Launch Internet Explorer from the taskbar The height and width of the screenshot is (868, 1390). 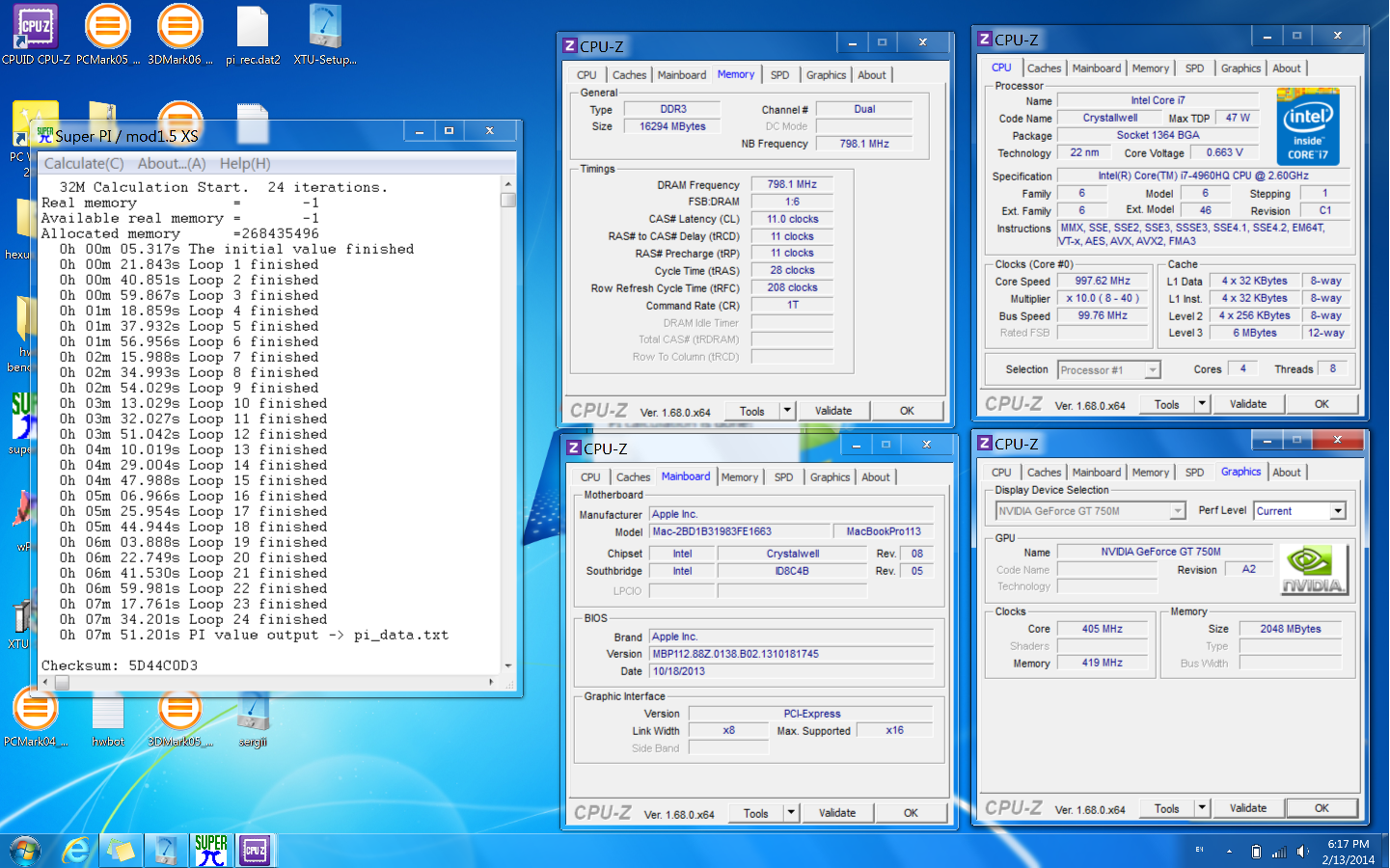pos(75,851)
